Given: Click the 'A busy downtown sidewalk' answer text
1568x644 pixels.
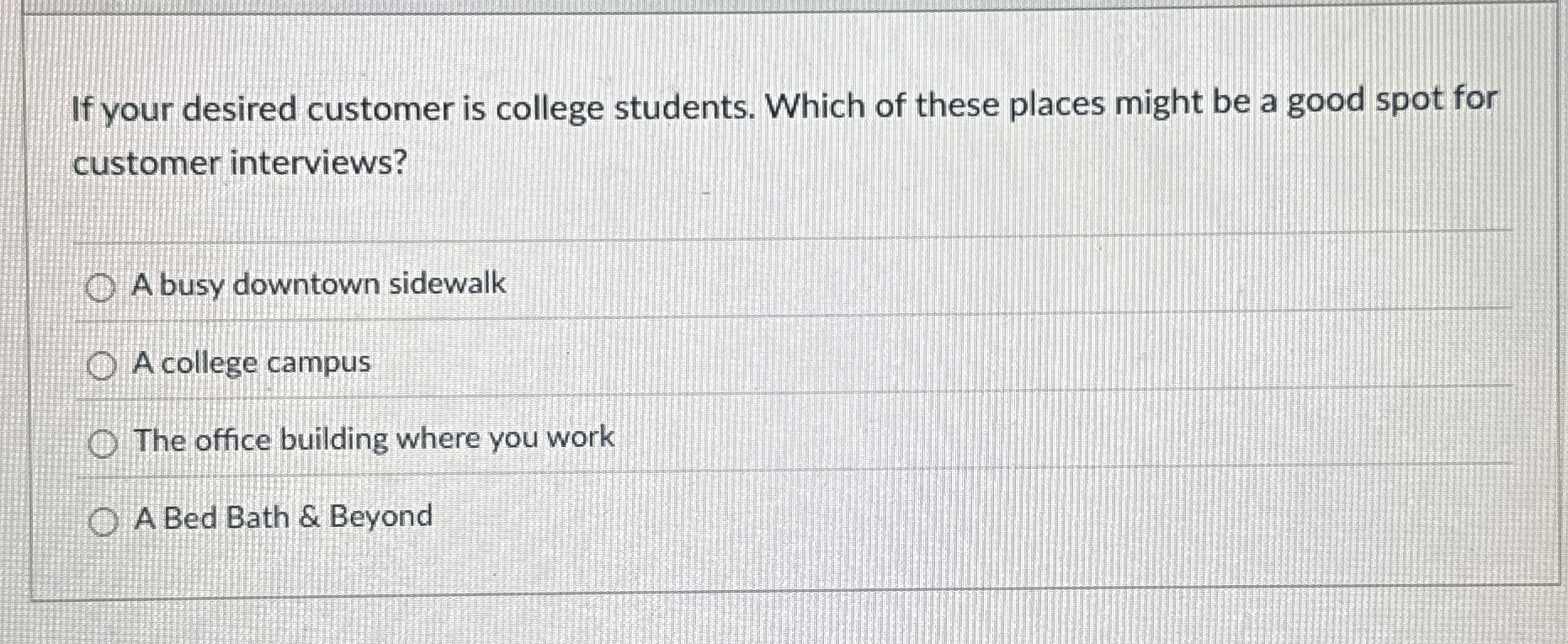Looking at the screenshot, I should (320, 285).
